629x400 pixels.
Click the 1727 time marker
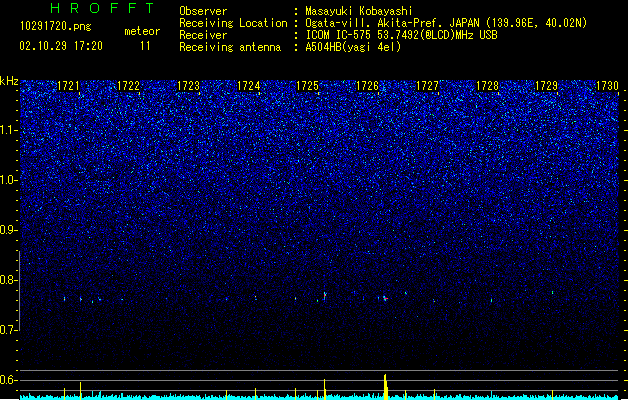pos(427,86)
